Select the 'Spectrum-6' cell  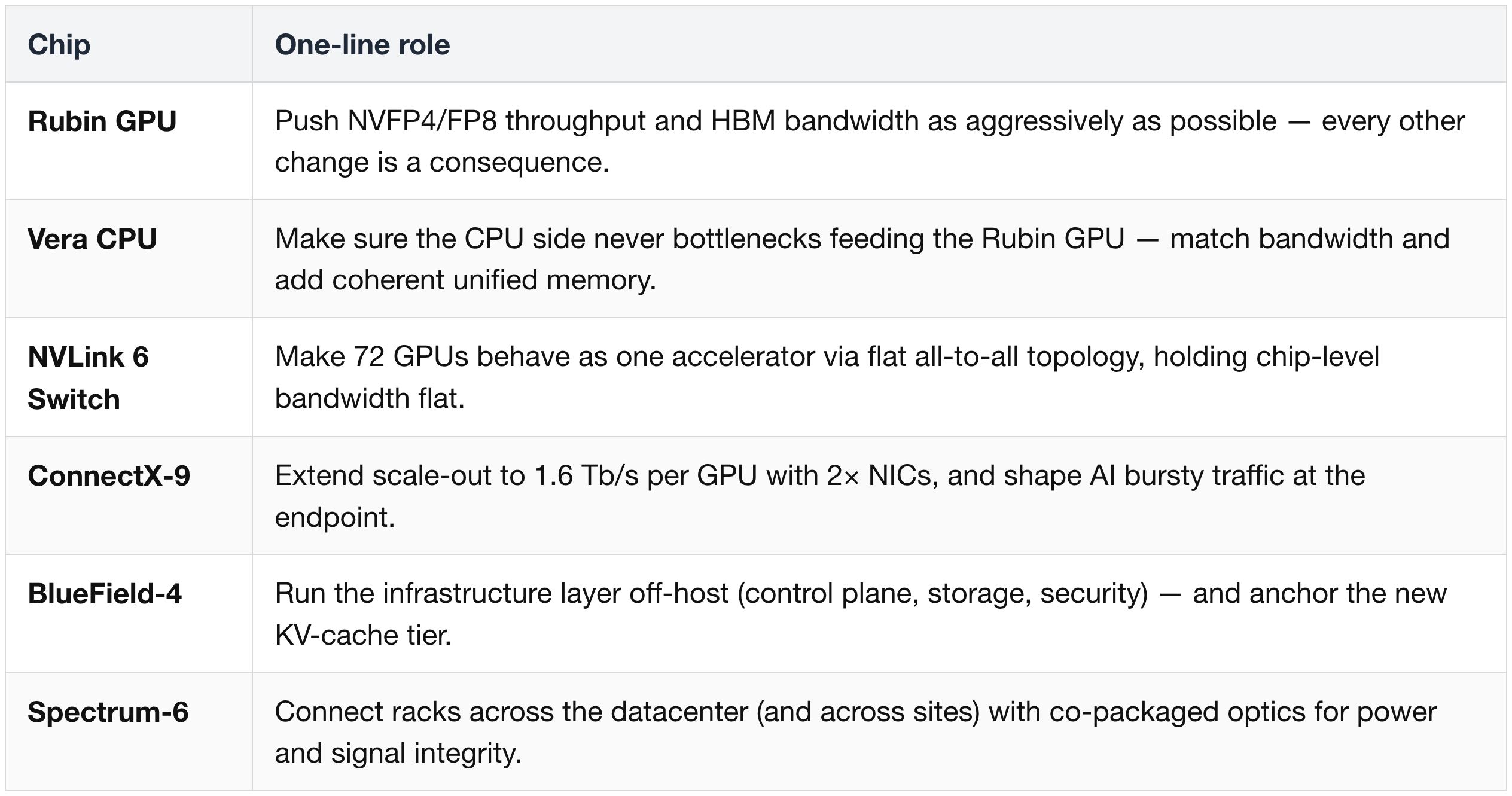point(129,732)
